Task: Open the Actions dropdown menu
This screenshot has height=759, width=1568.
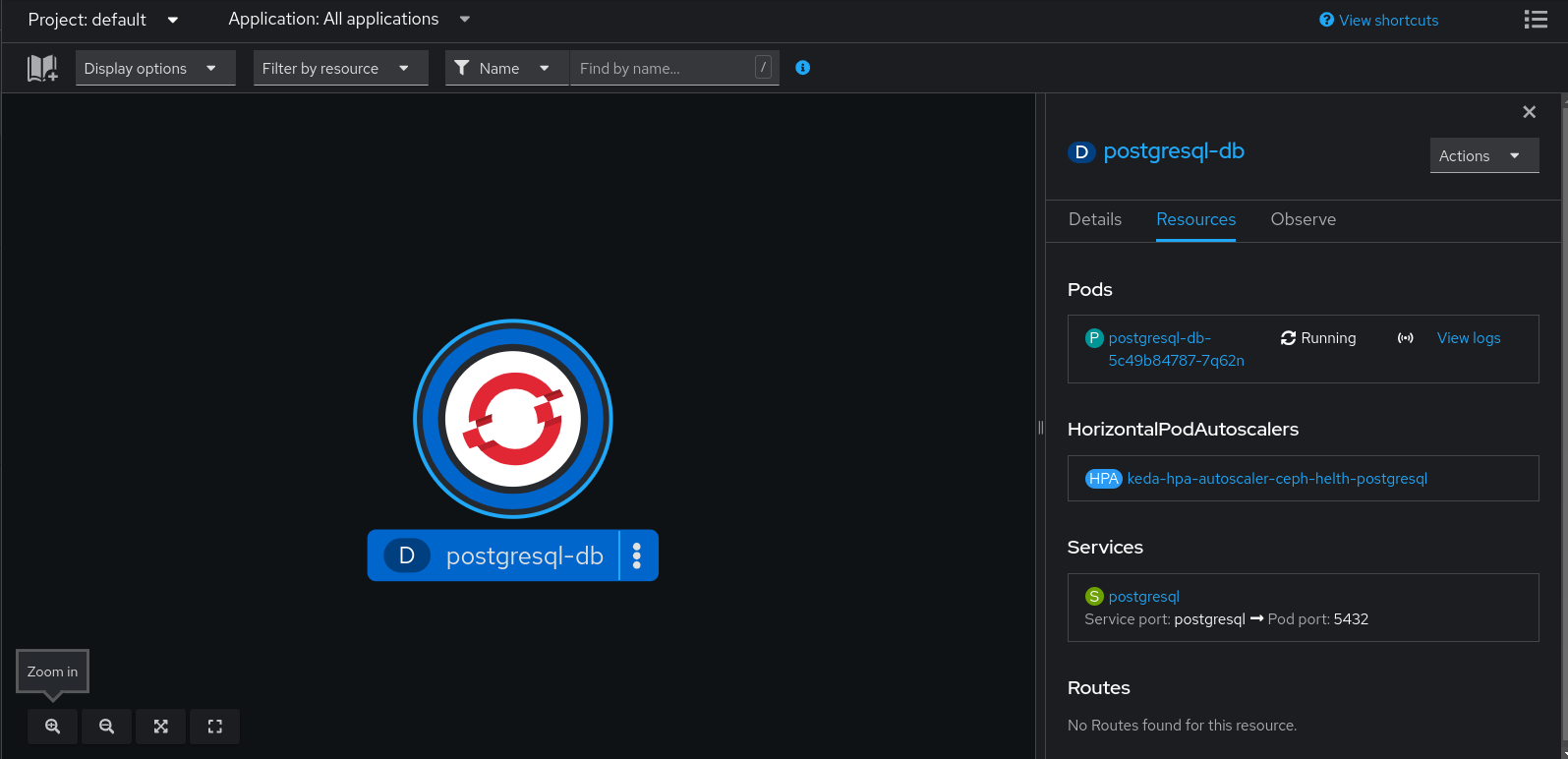Action: click(x=1483, y=155)
